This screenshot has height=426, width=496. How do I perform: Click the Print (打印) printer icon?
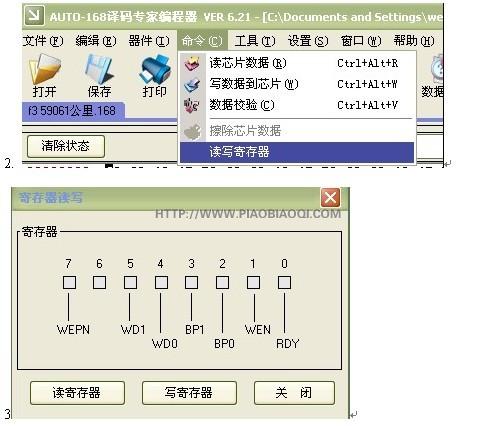155,69
